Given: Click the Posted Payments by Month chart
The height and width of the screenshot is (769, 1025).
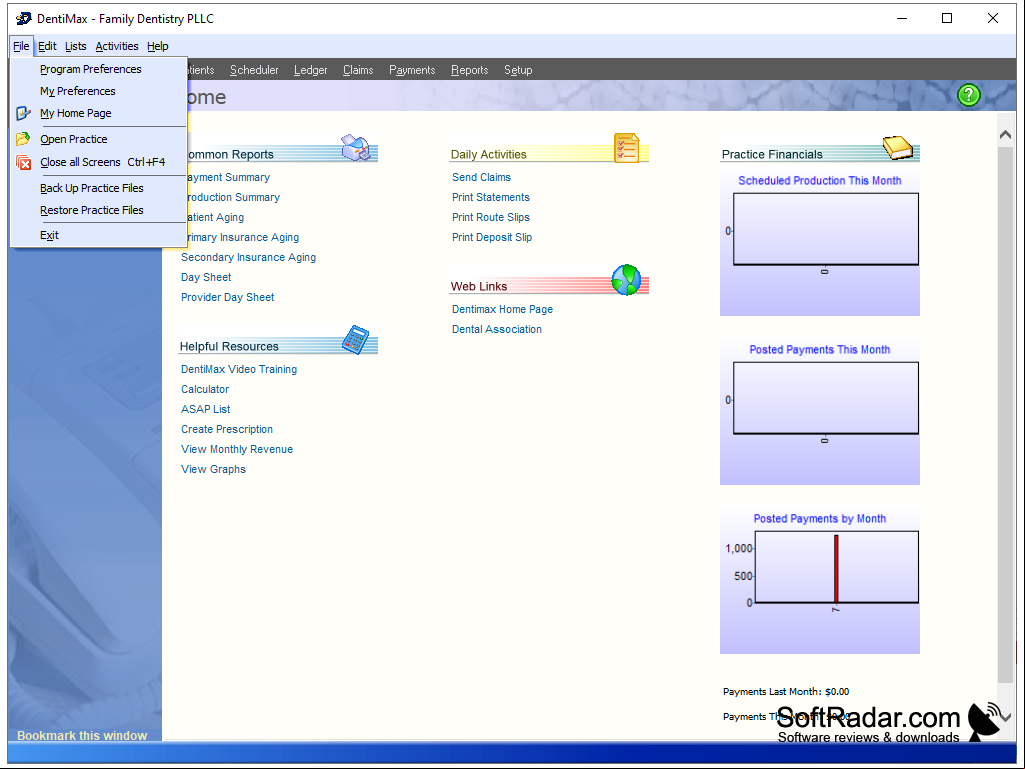Looking at the screenshot, I should coord(820,582).
